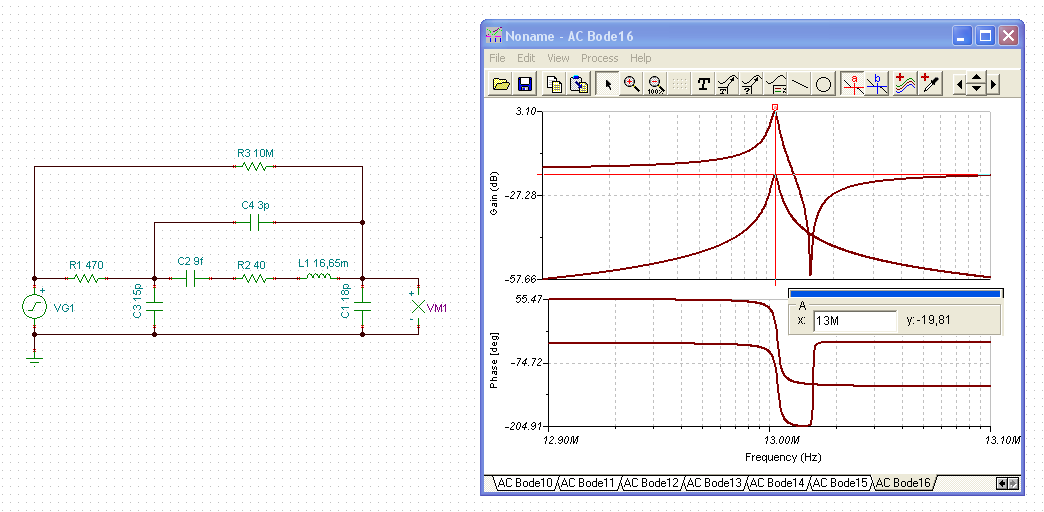Viewport: 1044px width, 512px height.
Task: Click the 3.10 gain axis value
Action: coord(526,111)
